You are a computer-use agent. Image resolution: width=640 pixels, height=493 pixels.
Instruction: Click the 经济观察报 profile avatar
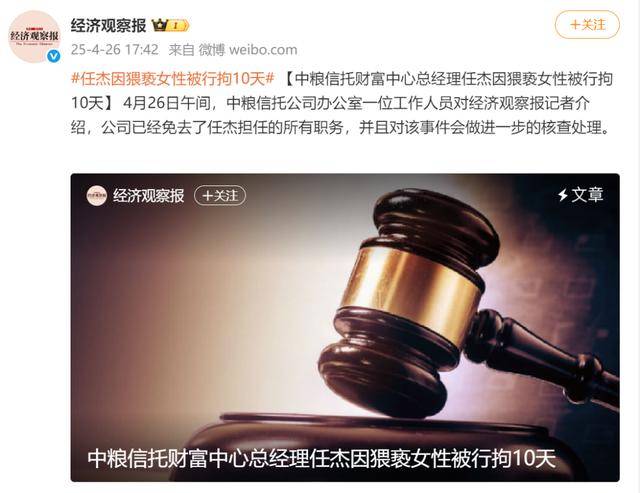34,36
